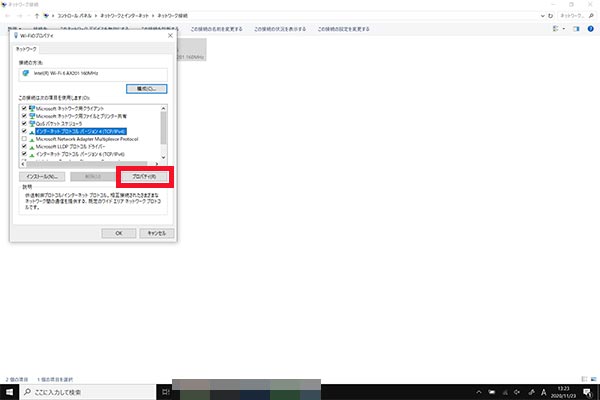
Task: Select the ネットワーク tab
Action: pyautogui.click(x=26, y=48)
